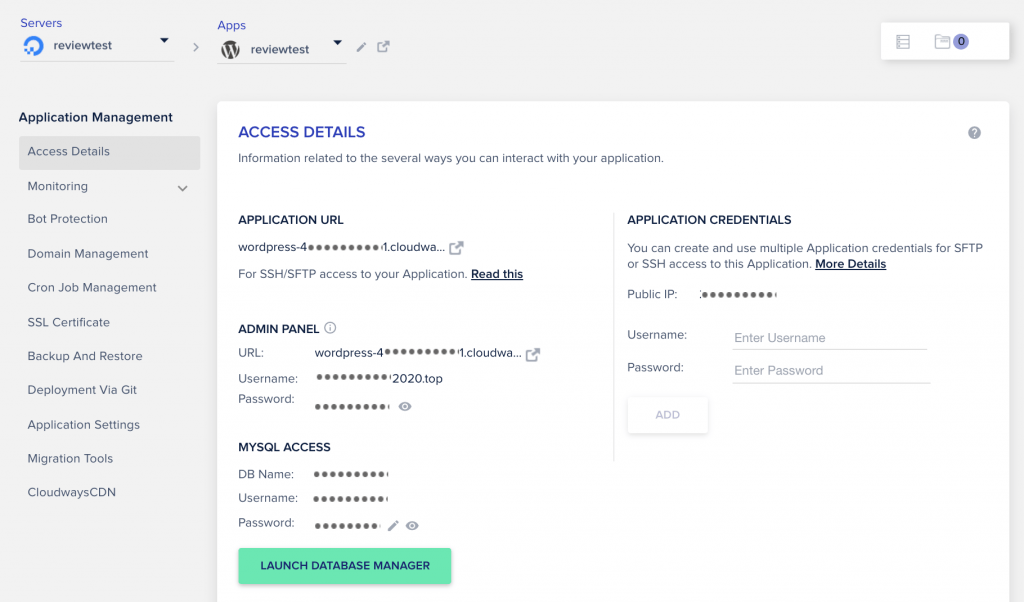The image size is (1024, 602).
Task: Click the masked DB Name value
Action: click(351, 474)
